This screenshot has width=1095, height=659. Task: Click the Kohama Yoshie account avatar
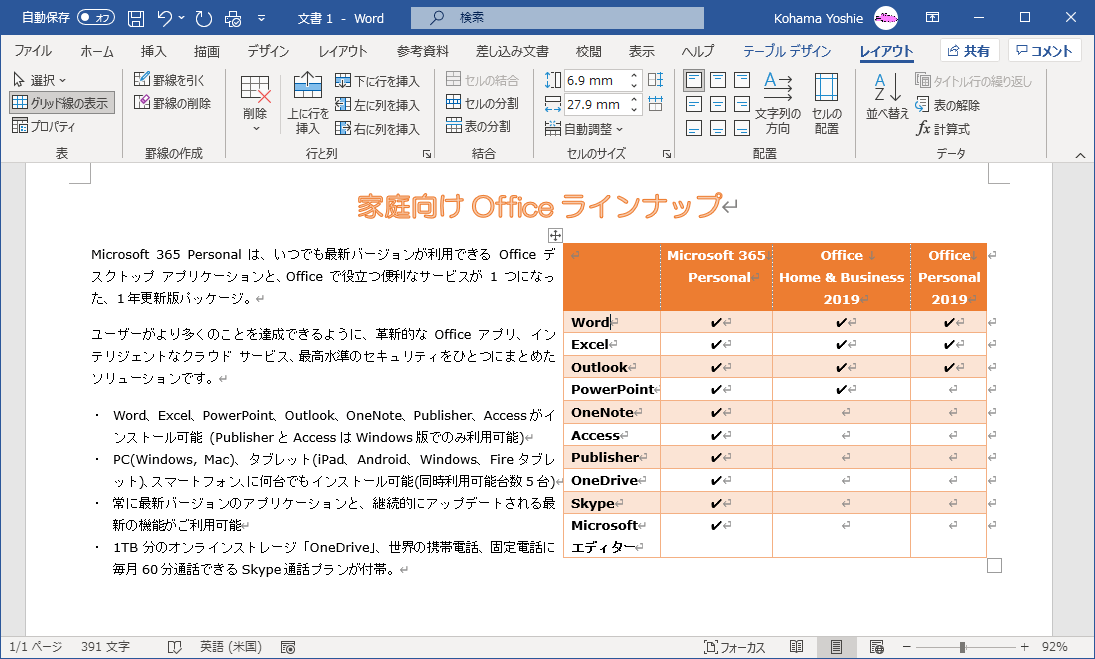point(885,18)
